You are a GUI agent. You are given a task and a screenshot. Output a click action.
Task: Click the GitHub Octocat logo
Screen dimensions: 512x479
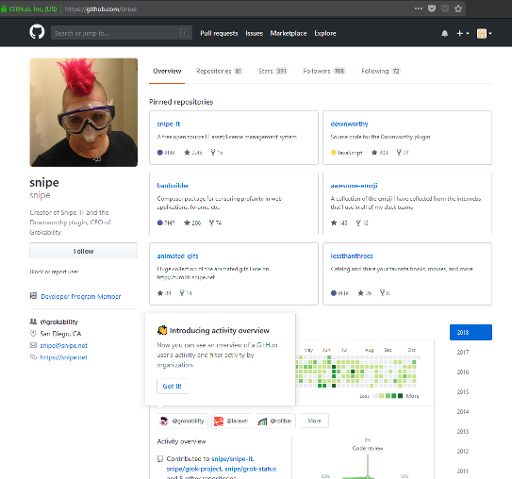(x=37, y=32)
